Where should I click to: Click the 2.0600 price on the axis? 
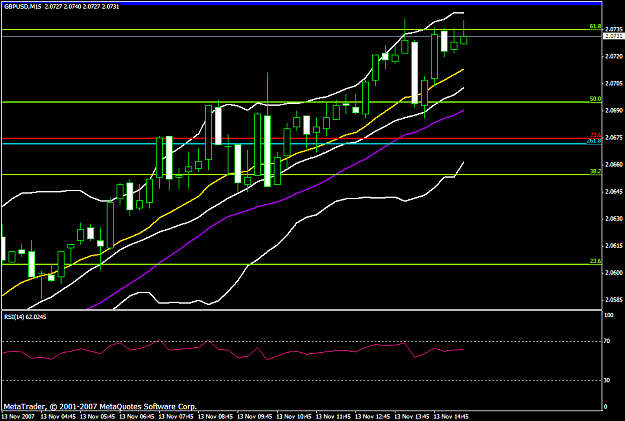coord(614,273)
